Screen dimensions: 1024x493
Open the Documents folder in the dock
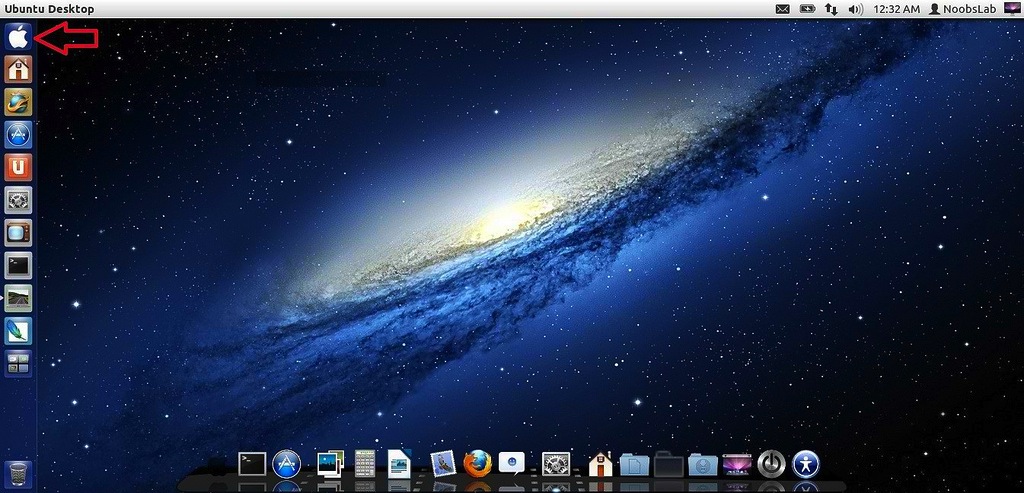coord(634,465)
